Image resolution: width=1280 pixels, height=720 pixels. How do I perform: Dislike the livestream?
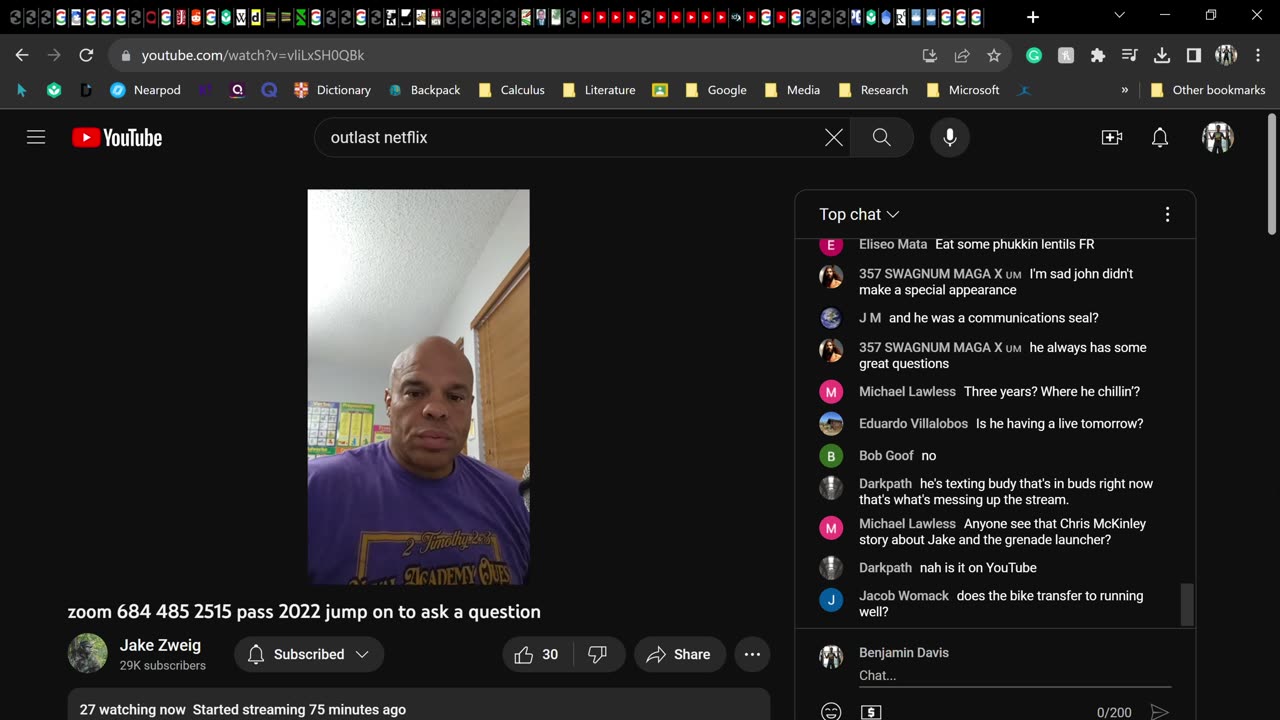pyautogui.click(x=598, y=654)
